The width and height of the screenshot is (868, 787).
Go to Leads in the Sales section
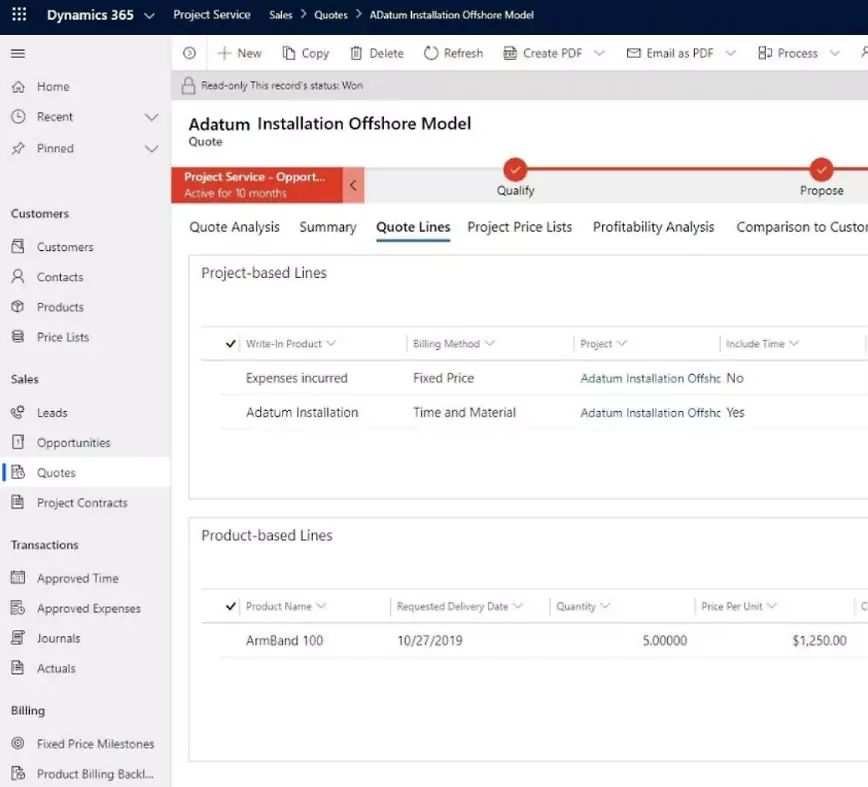click(x=52, y=412)
